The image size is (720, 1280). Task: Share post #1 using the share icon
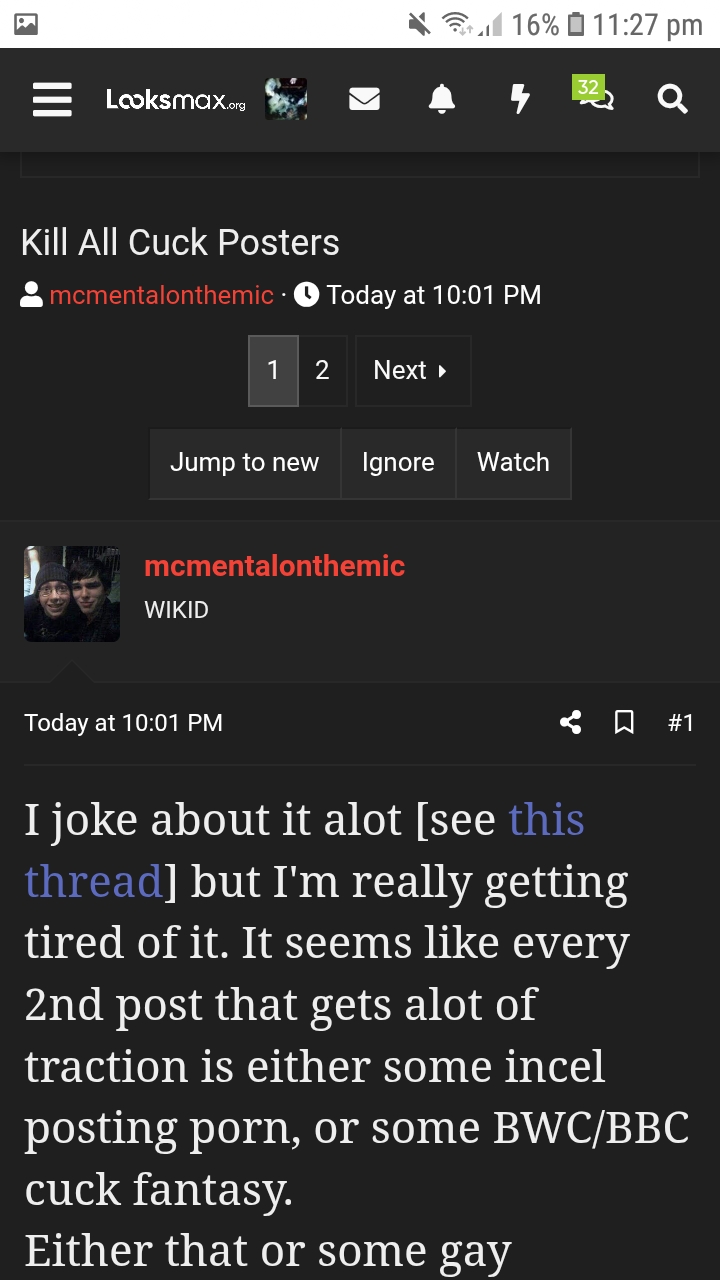(x=571, y=722)
